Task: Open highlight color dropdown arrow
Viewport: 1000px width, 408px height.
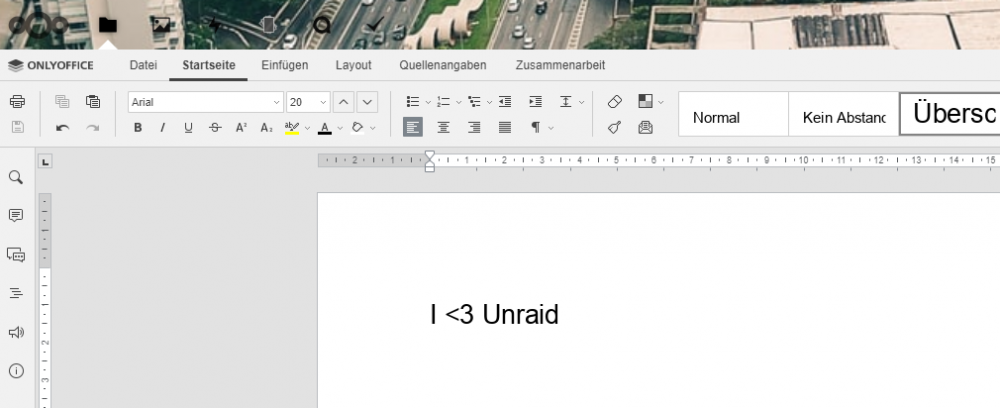Action: click(x=307, y=128)
